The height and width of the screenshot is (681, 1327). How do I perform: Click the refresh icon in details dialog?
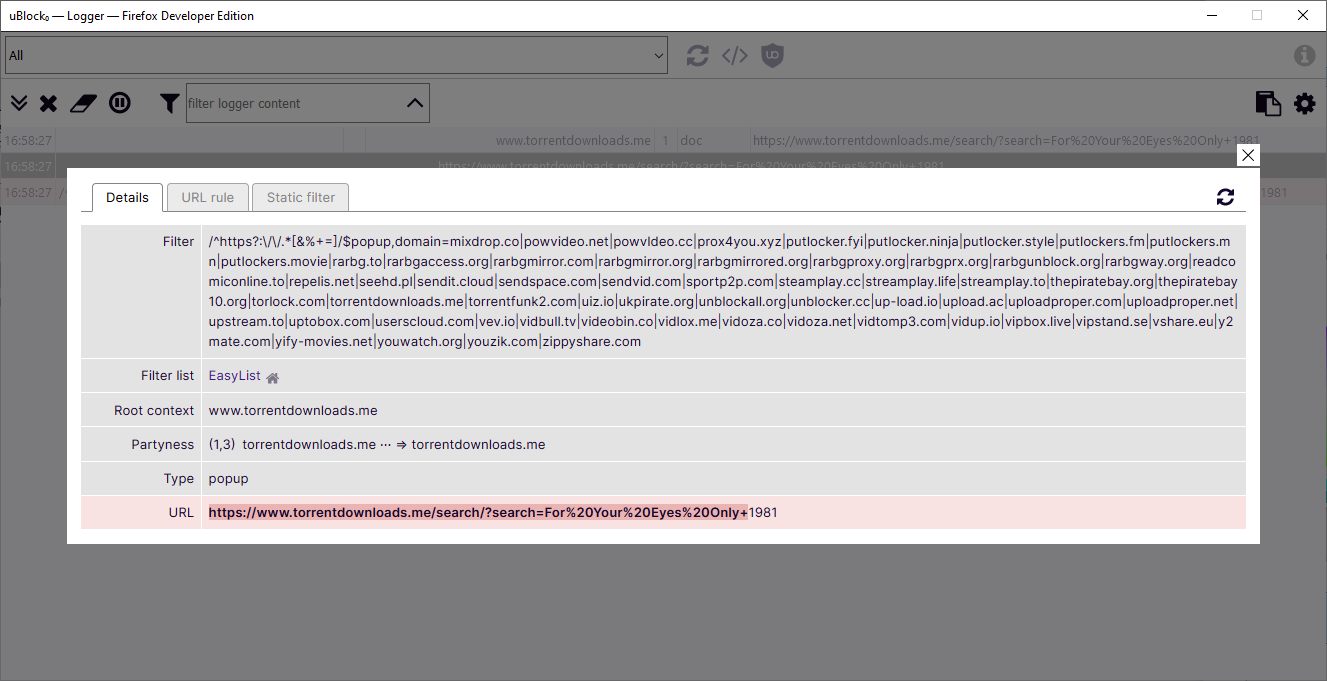pyautogui.click(x=1225, y=197)
